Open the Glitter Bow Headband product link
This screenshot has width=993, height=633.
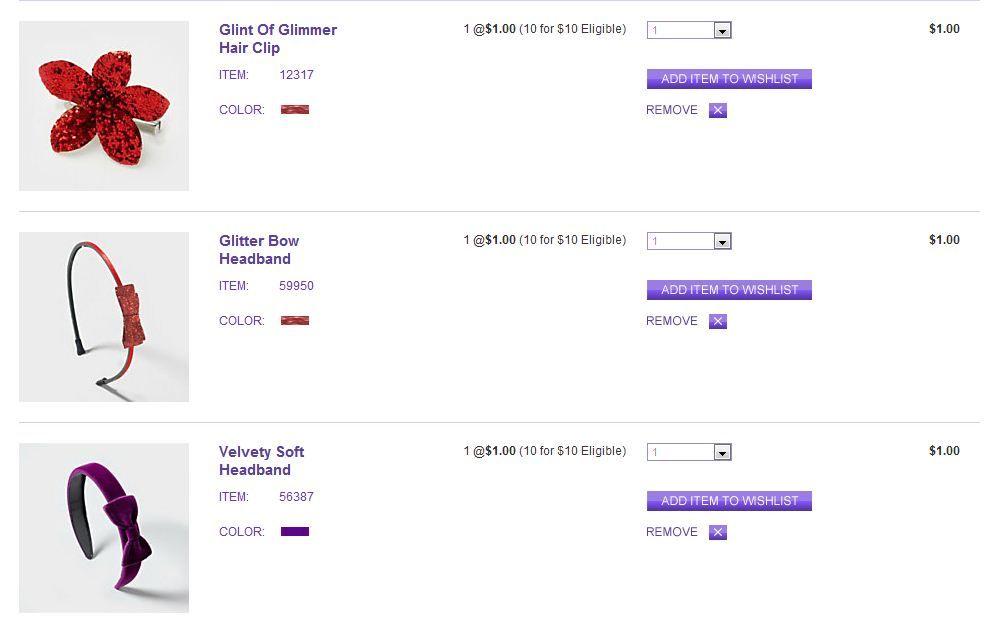click(258, 250)
